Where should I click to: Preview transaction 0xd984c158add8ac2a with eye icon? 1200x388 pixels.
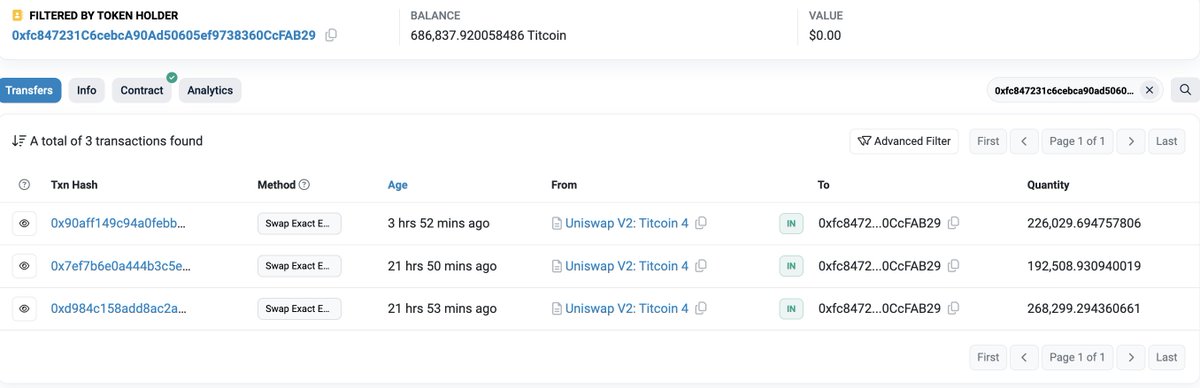click(x=24, y=309)
